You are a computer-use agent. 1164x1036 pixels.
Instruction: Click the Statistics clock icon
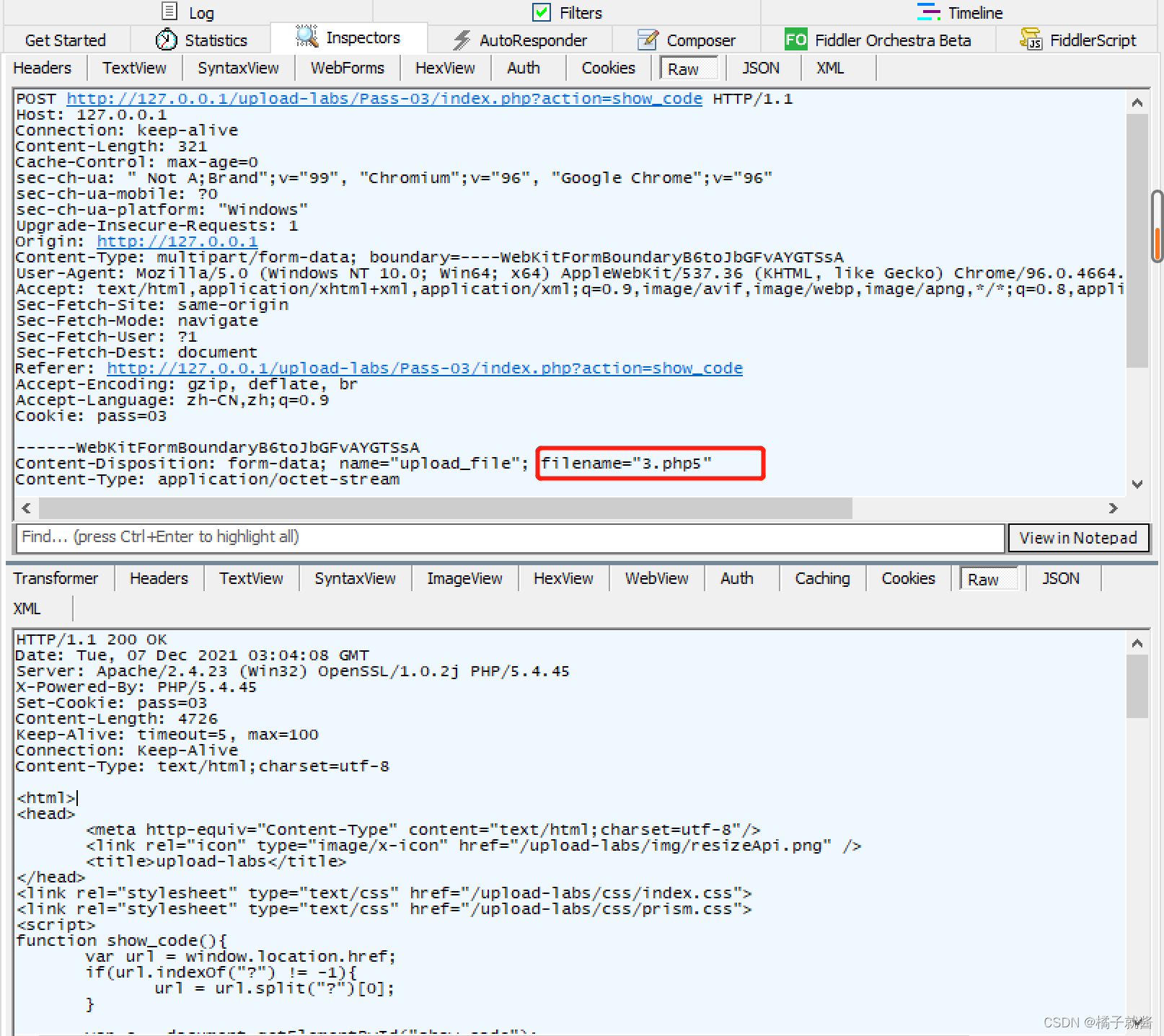[166, 40]
